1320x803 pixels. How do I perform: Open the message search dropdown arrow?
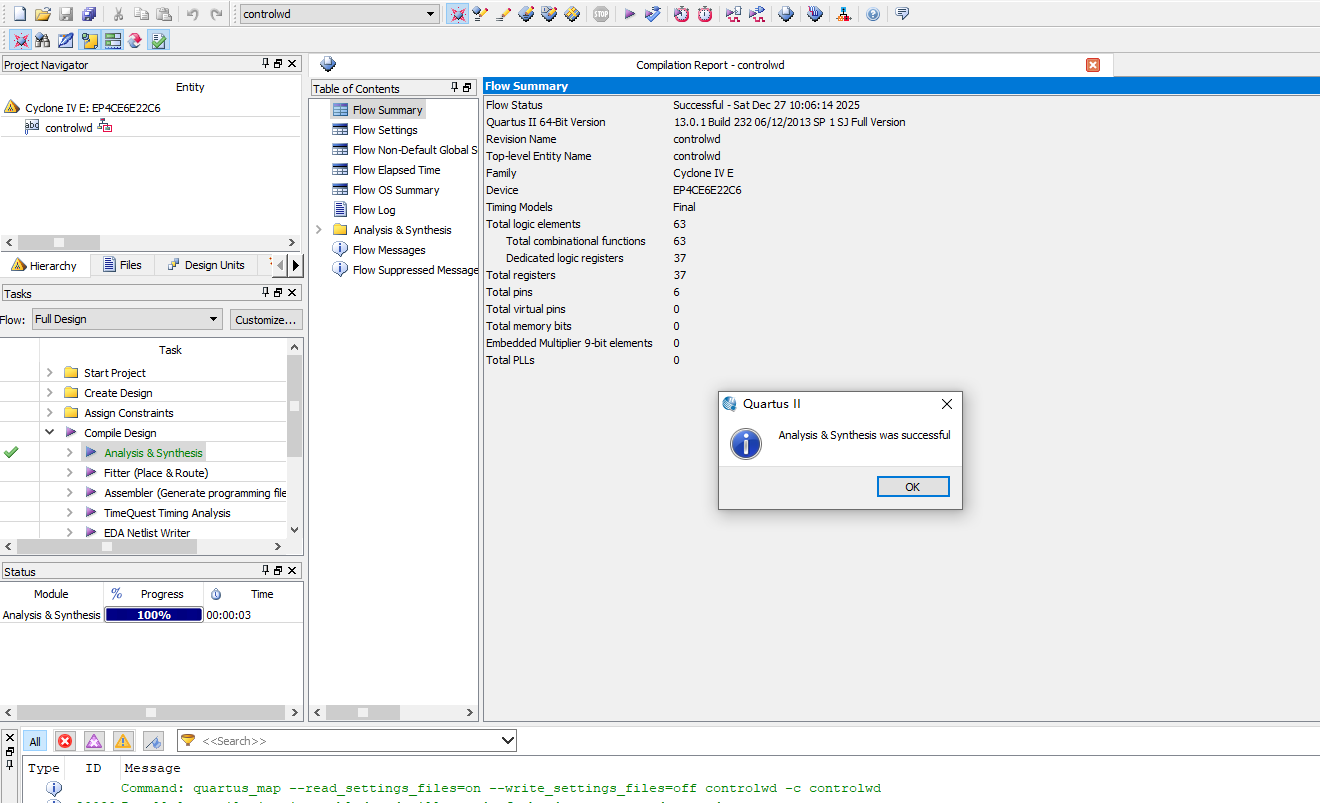(x=507, y=741)
